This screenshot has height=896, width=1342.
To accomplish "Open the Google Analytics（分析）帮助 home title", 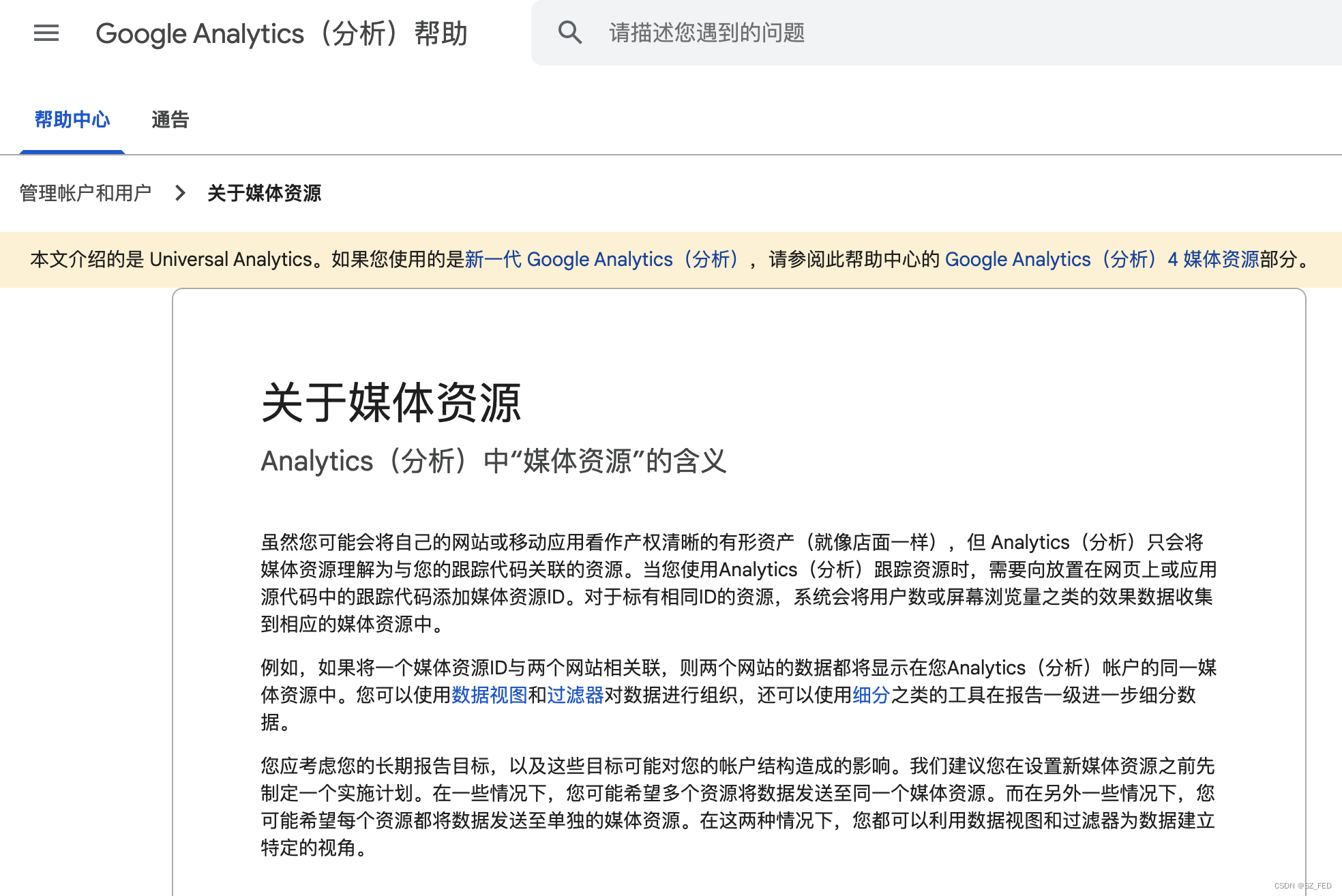I will (x=281, y=33).
